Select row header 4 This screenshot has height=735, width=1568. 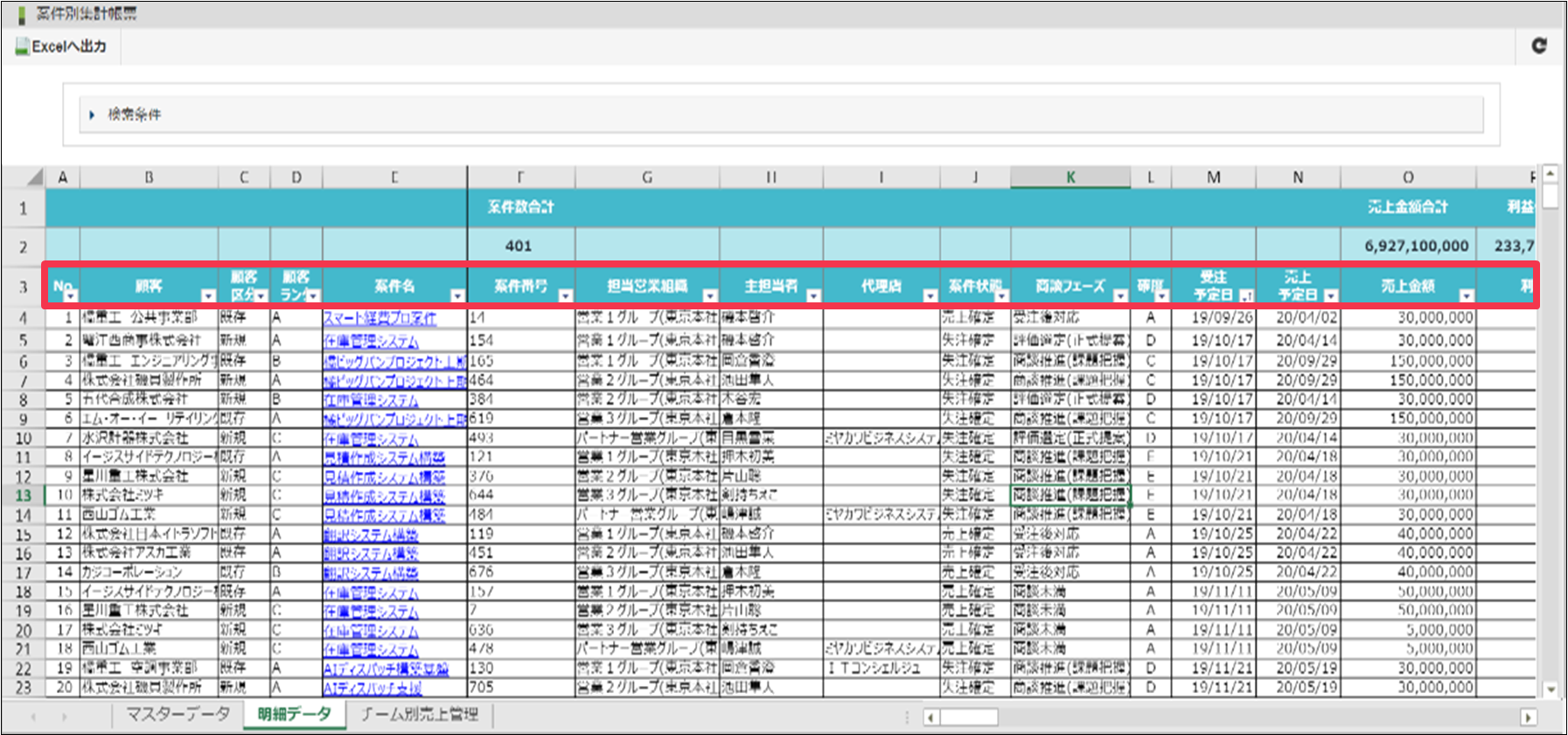tap(24, 318)
